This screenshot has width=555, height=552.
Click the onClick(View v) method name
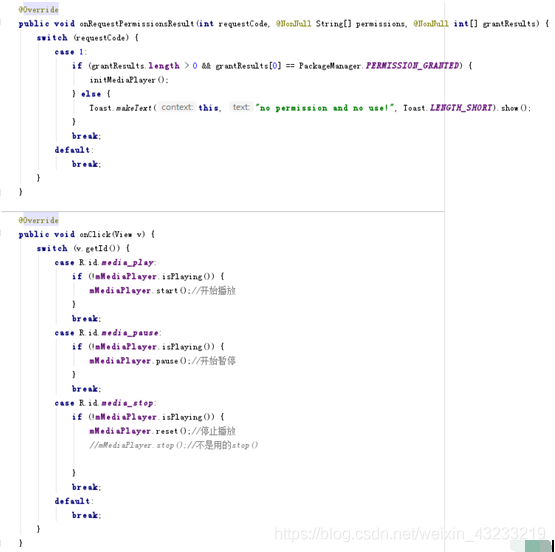click(112, 235)
